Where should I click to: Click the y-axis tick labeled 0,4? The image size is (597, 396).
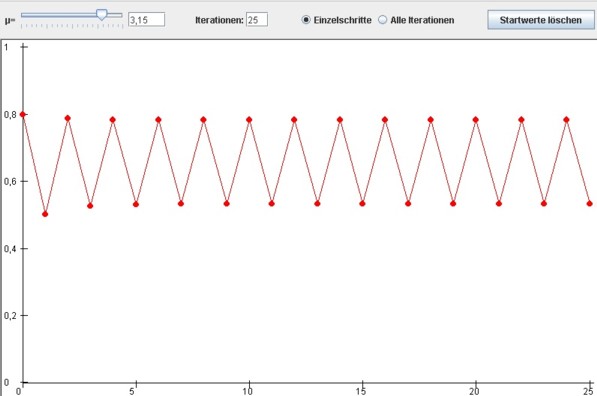coord(10,249)
